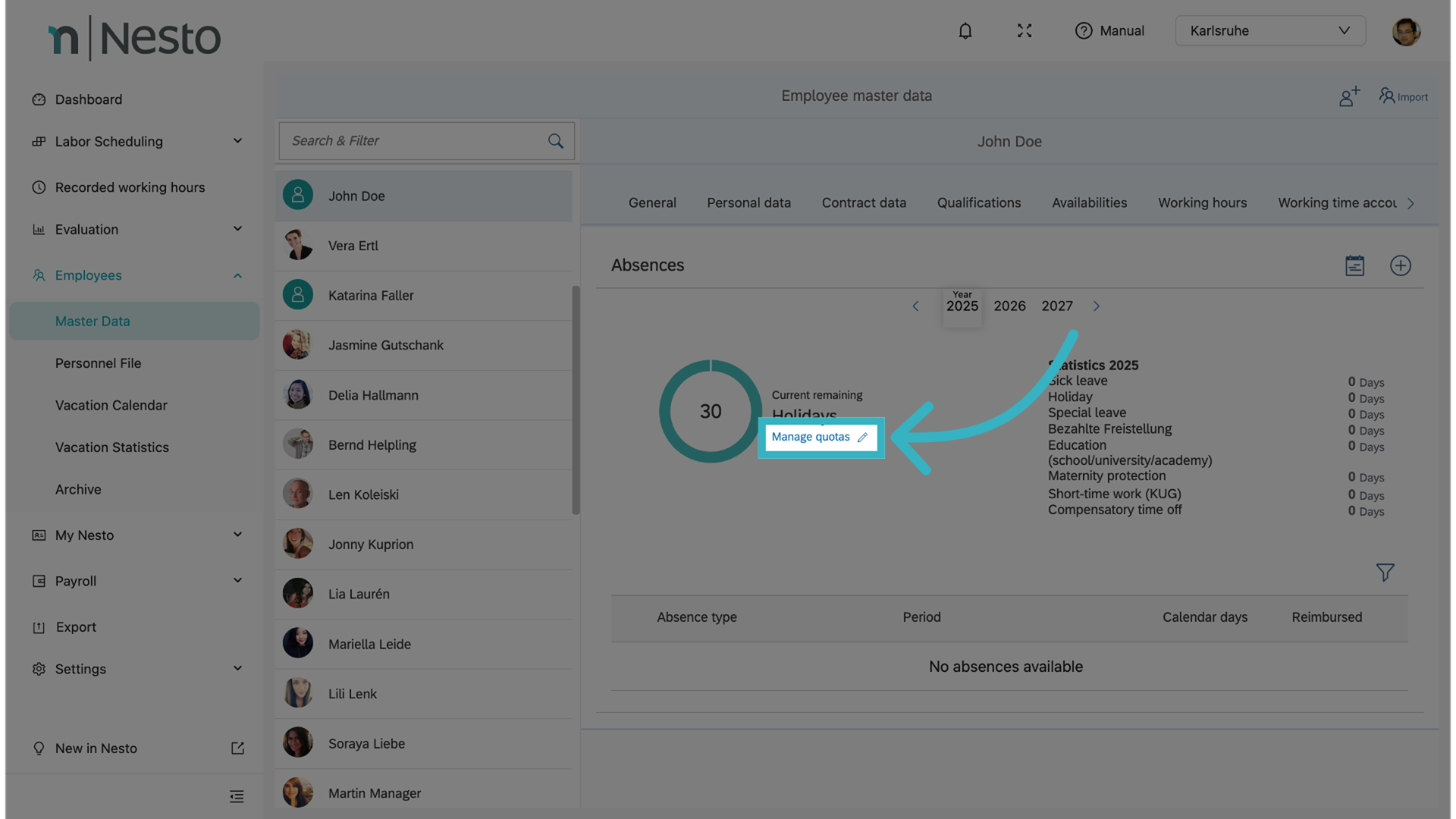Click the search magnifier icon
Viewport: 1456px width, 819px height.
click(x=556, y=141)
